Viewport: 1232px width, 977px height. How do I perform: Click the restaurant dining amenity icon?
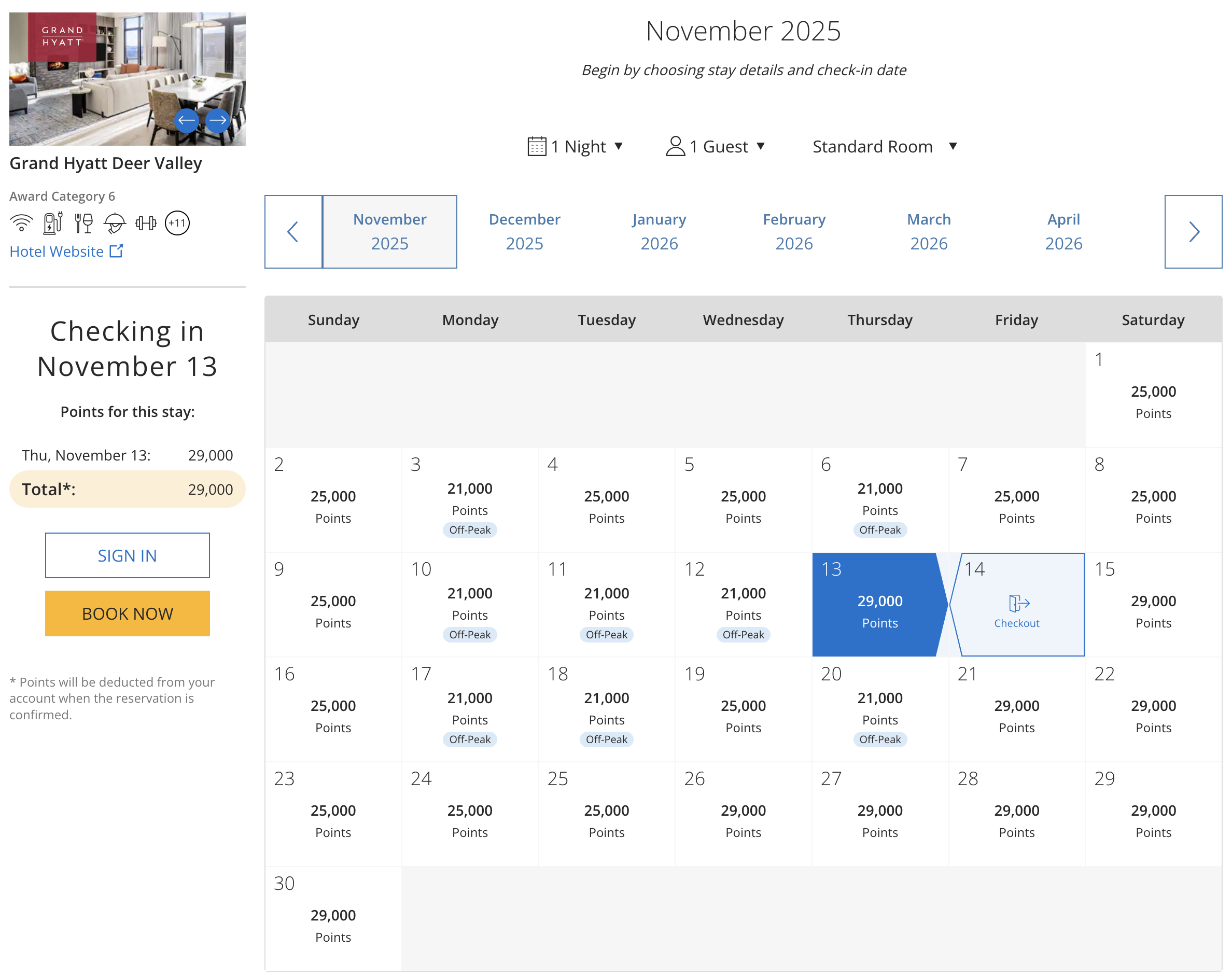tap(83, 223)
